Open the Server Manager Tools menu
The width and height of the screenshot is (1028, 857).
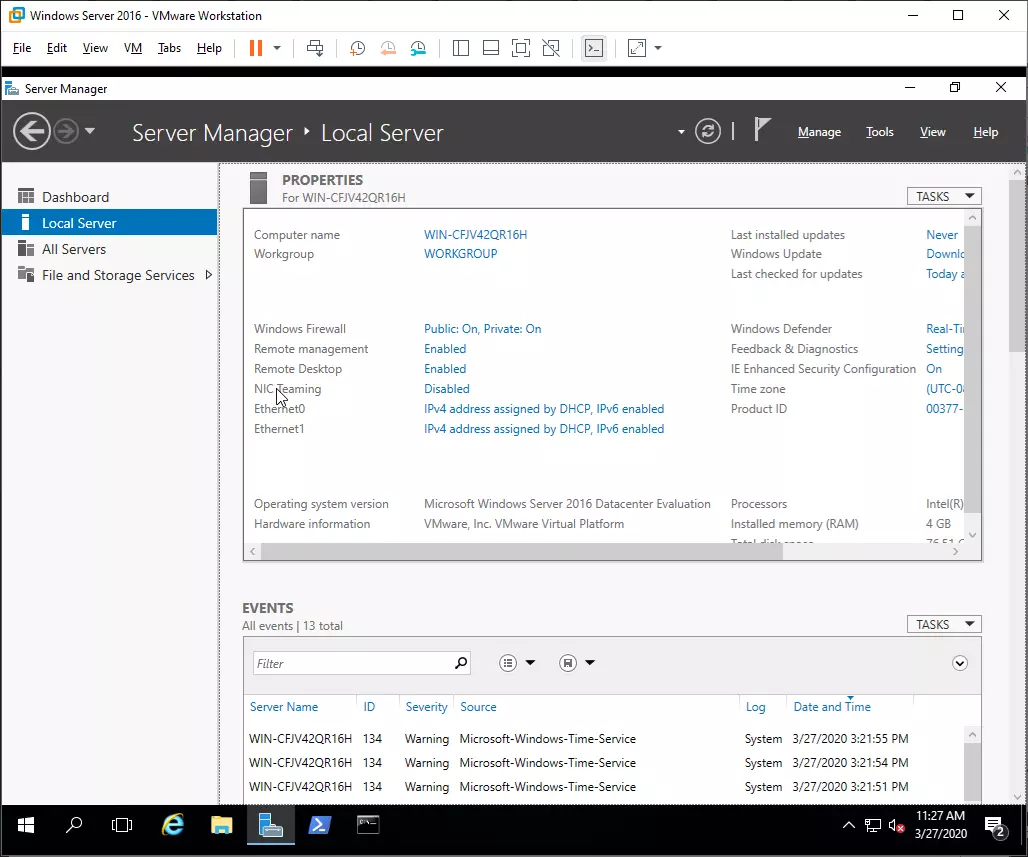pos(880,132)
